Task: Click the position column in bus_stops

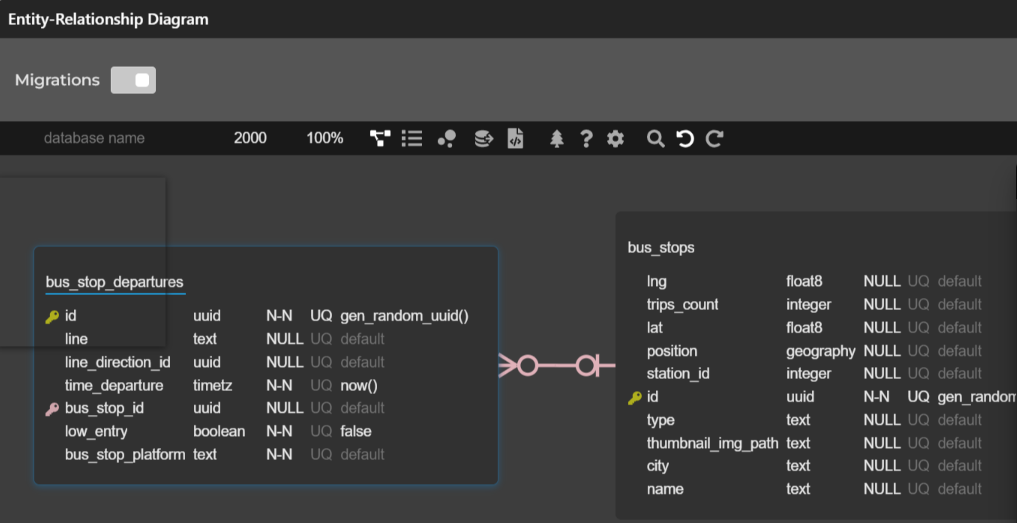Action: [672, 351]
